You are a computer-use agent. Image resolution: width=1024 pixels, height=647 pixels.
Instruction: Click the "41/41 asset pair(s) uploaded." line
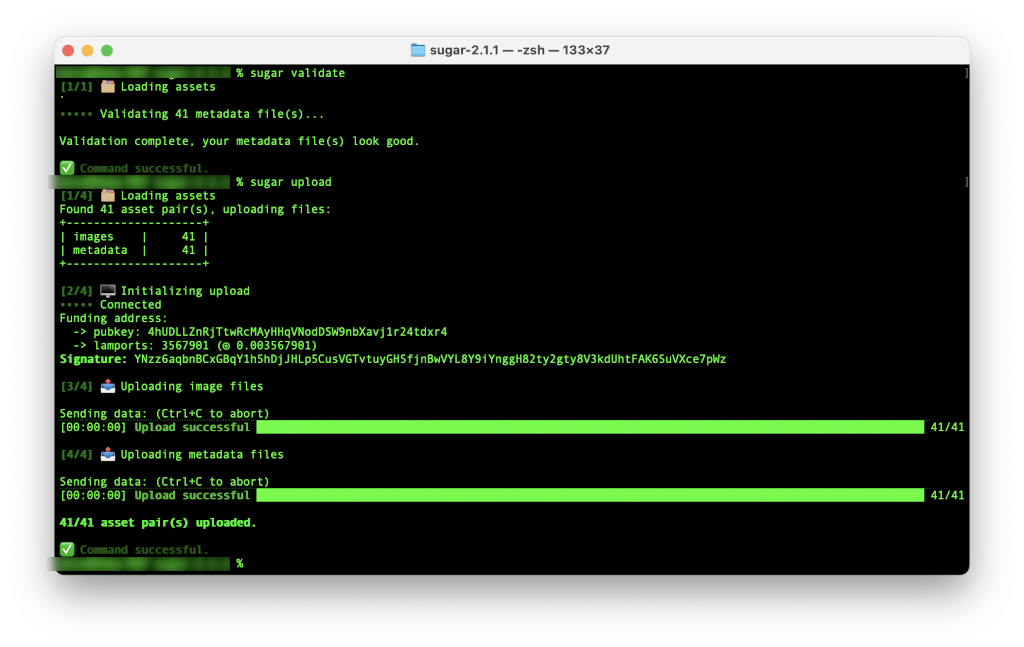(158, 523)
